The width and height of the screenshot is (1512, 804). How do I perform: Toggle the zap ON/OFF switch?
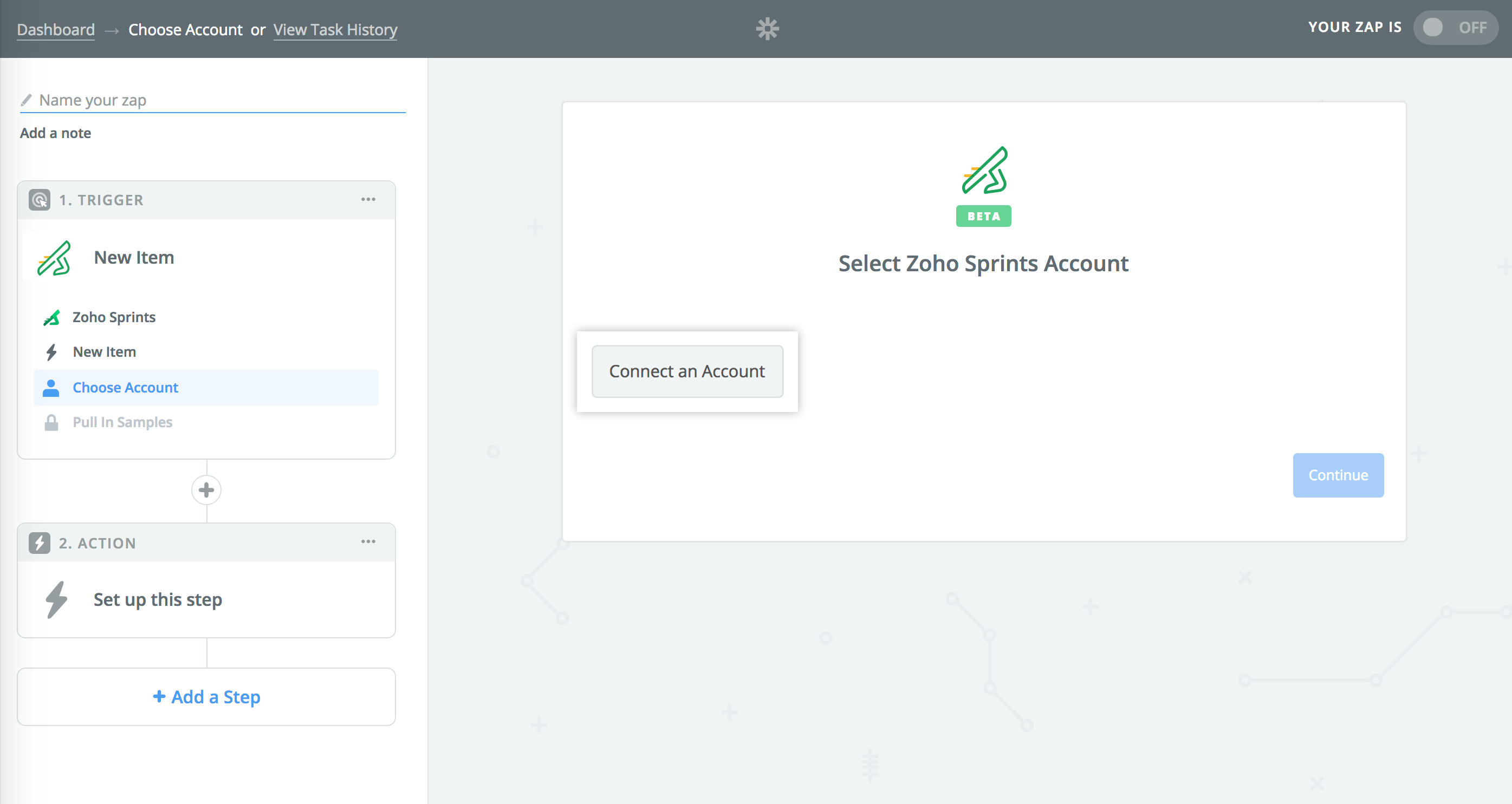[x=1455, y=28]
